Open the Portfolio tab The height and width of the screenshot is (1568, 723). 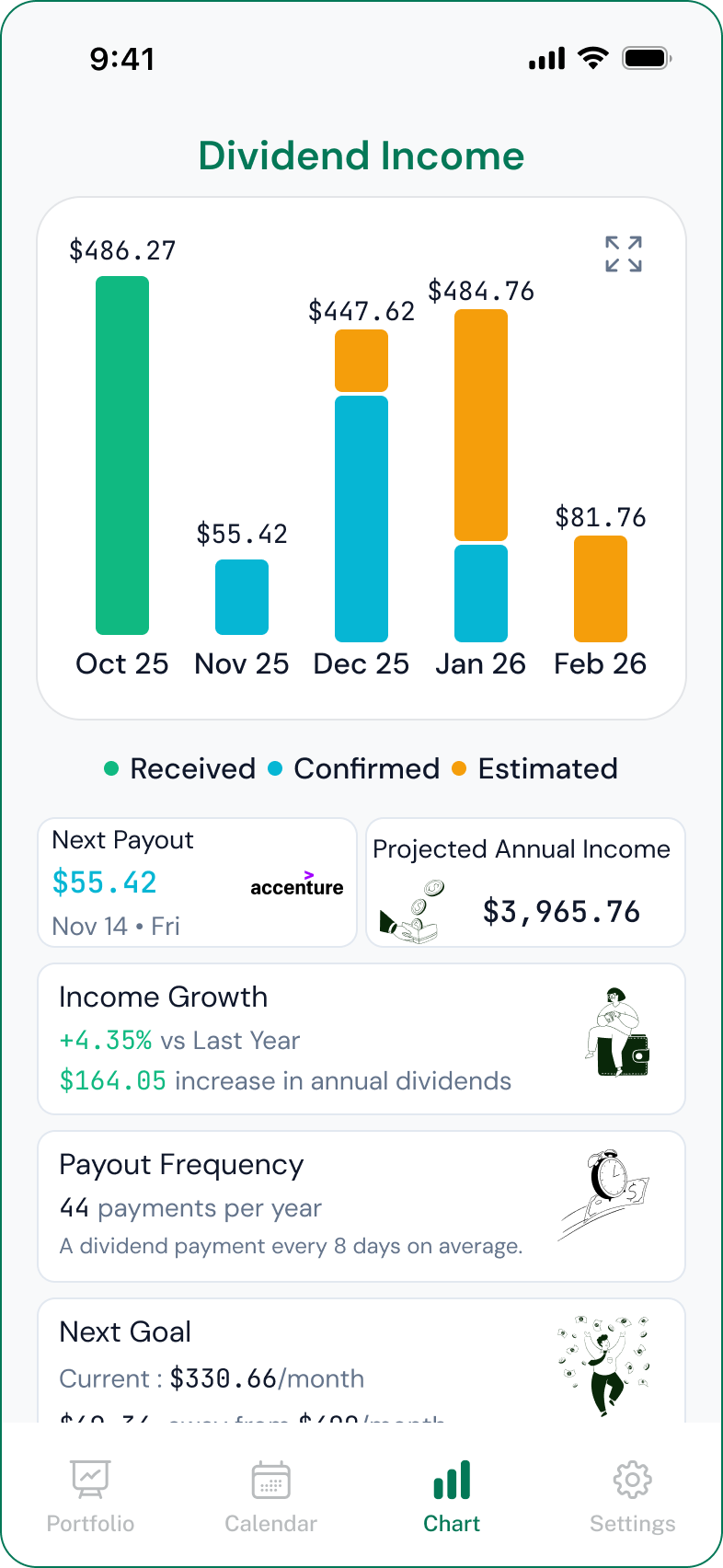point(90,1496)
